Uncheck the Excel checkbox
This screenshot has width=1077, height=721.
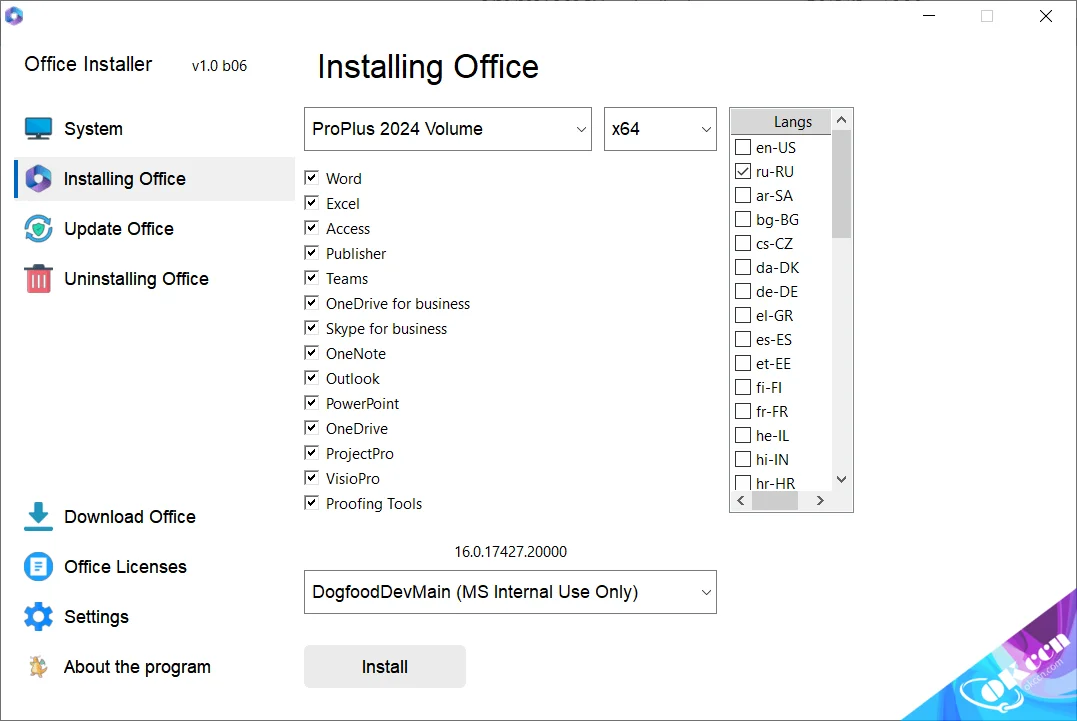click(312, 203)
